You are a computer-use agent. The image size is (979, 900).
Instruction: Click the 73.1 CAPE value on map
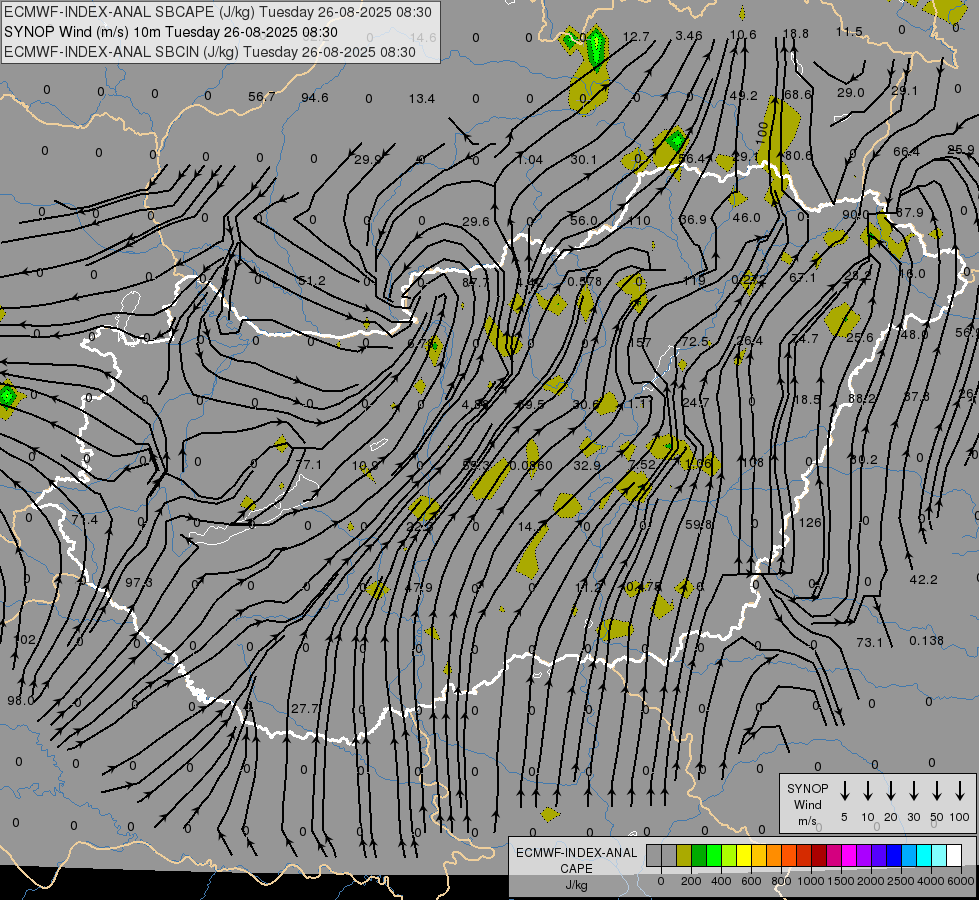coord(870,642)
